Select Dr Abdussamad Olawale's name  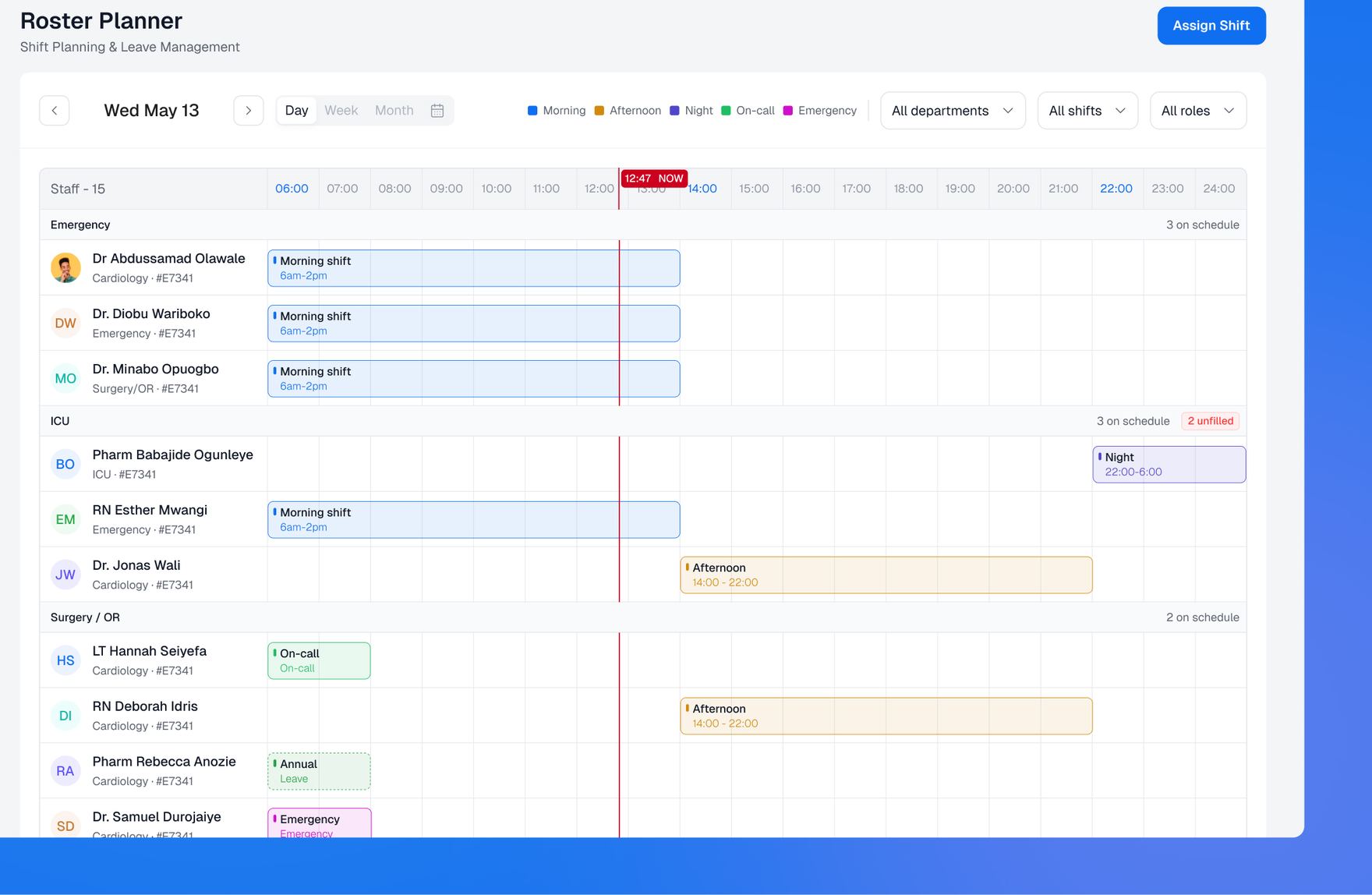168,259
